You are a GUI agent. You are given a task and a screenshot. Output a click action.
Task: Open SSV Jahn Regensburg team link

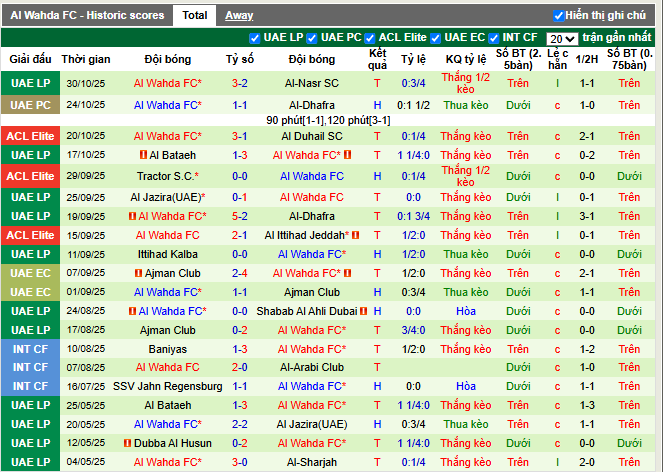[x=168, y=386]
